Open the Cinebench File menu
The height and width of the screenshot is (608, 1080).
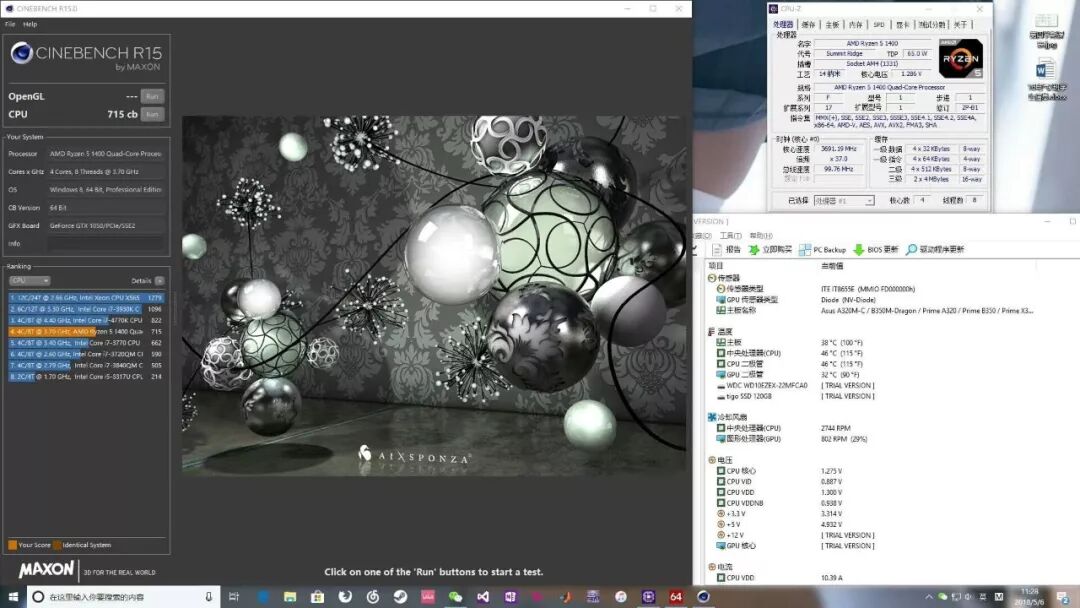point(10,24)
